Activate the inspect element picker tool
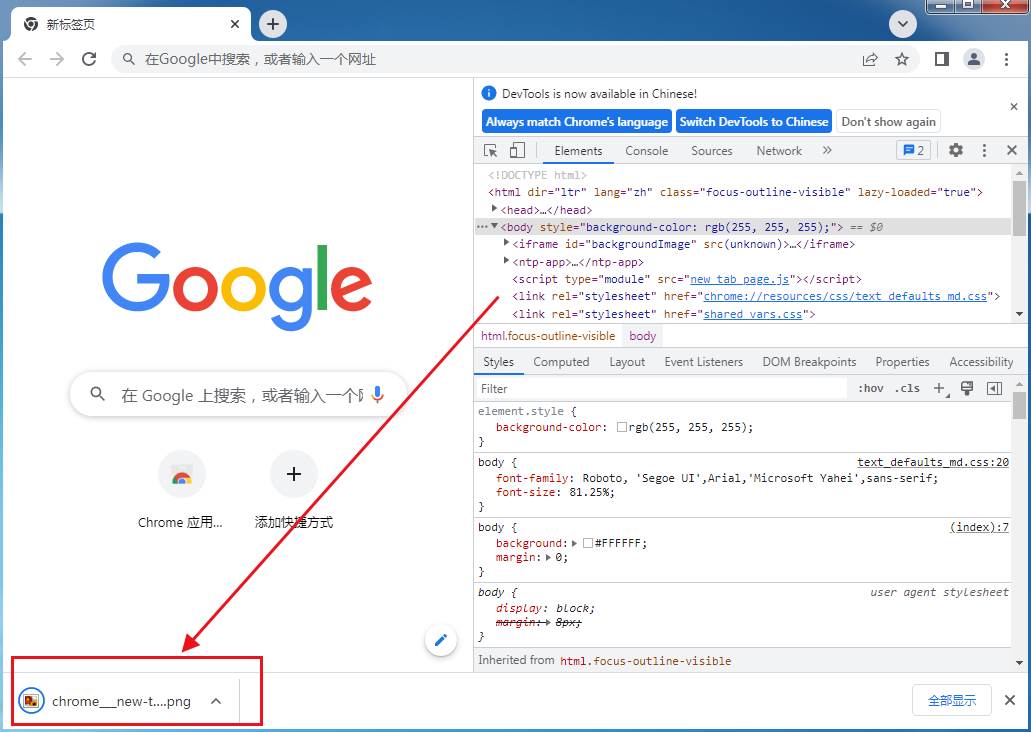The width and height of the screenshot is (1031, 732). click(x=491, y=151)
